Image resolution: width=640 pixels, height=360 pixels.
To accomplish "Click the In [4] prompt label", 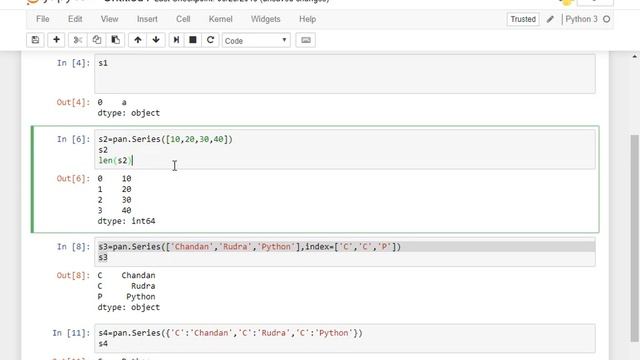I will (x=73, y=63).
